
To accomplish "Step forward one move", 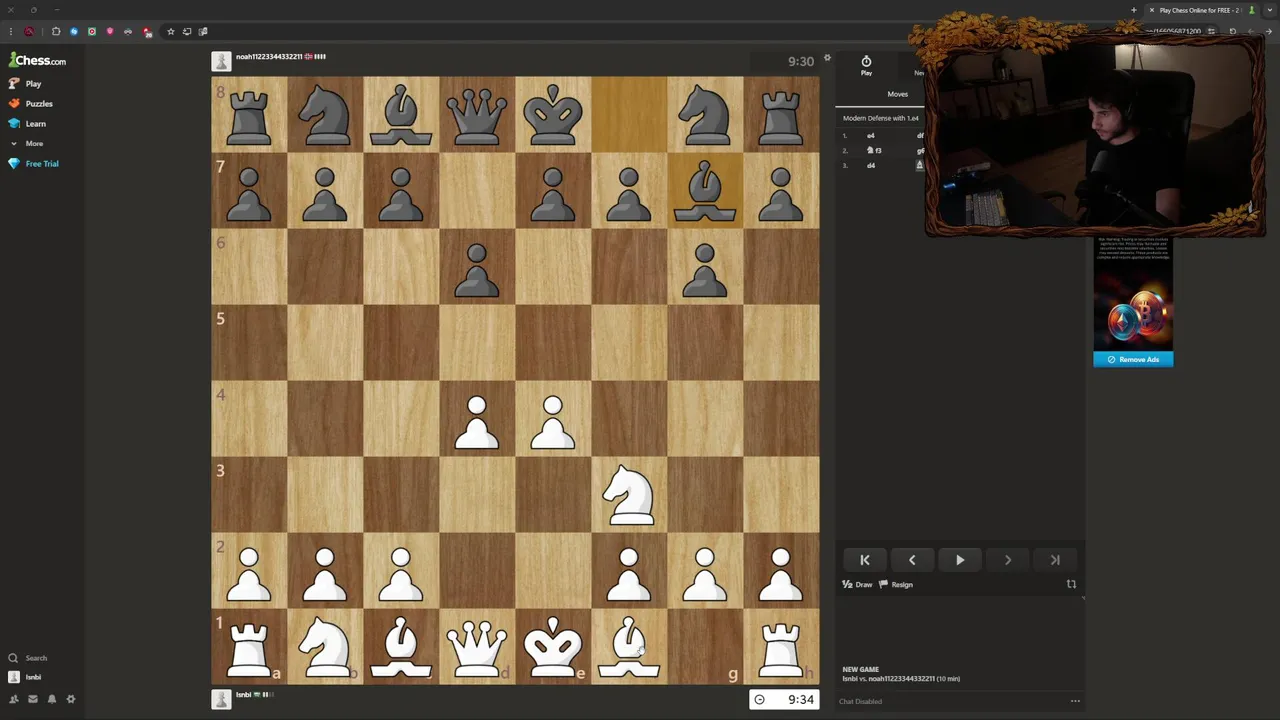I will tap(1007, 560).
